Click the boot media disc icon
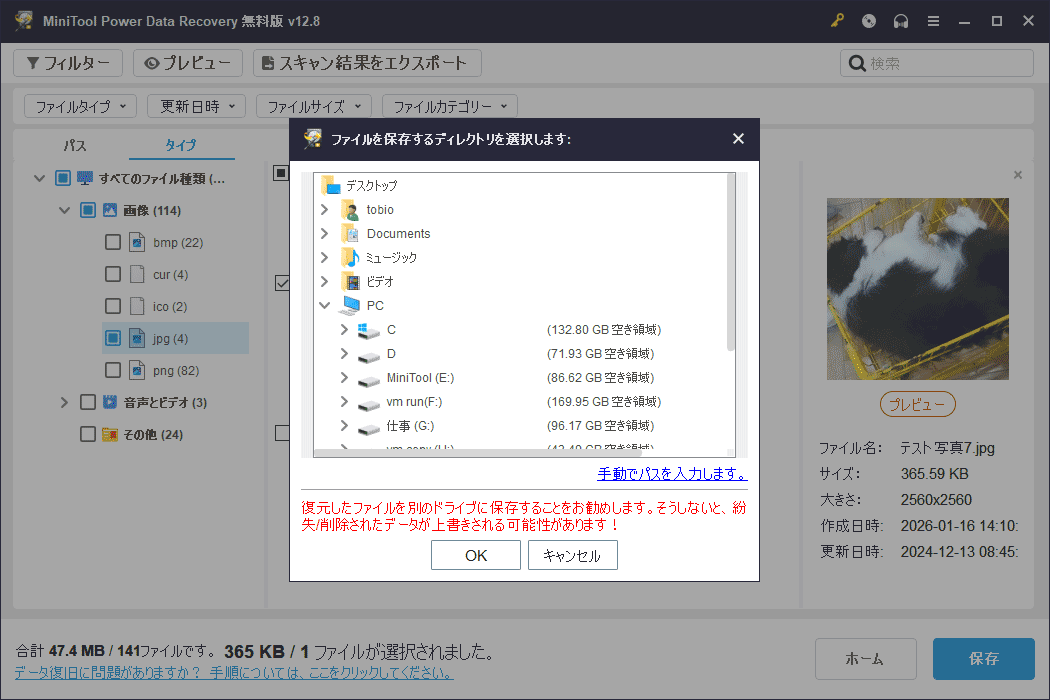The height and width of the screenshot is (700, 1050). pyautogui.click(x=868, y=20)
